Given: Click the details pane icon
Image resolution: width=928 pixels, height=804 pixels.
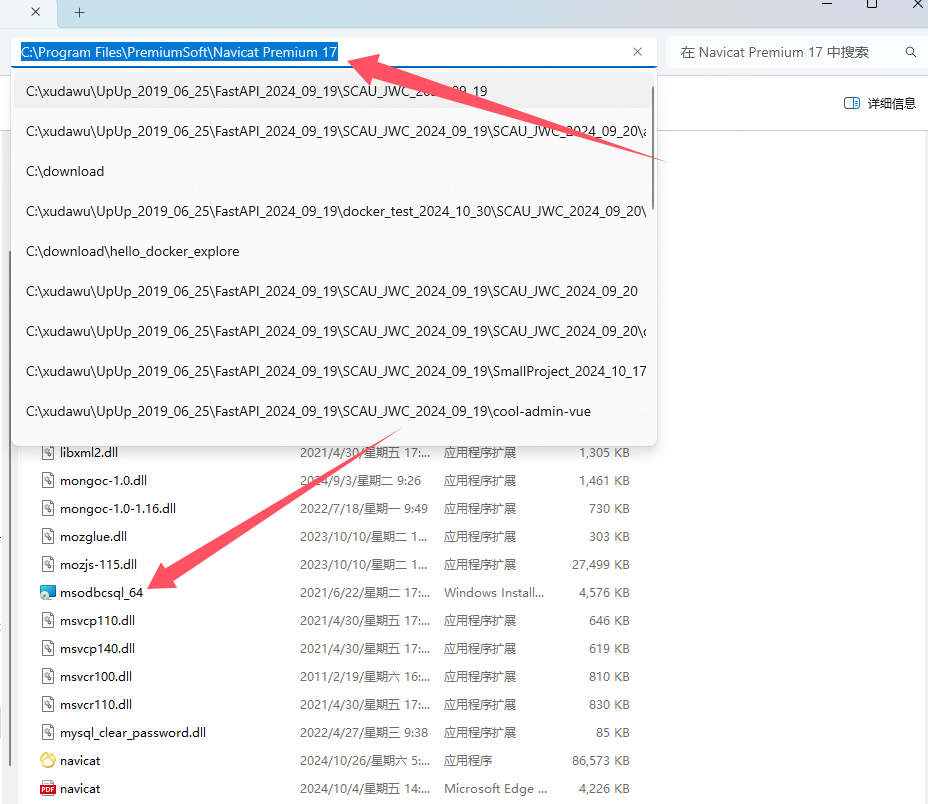Looking at the screenshot, I should [852, 104].
